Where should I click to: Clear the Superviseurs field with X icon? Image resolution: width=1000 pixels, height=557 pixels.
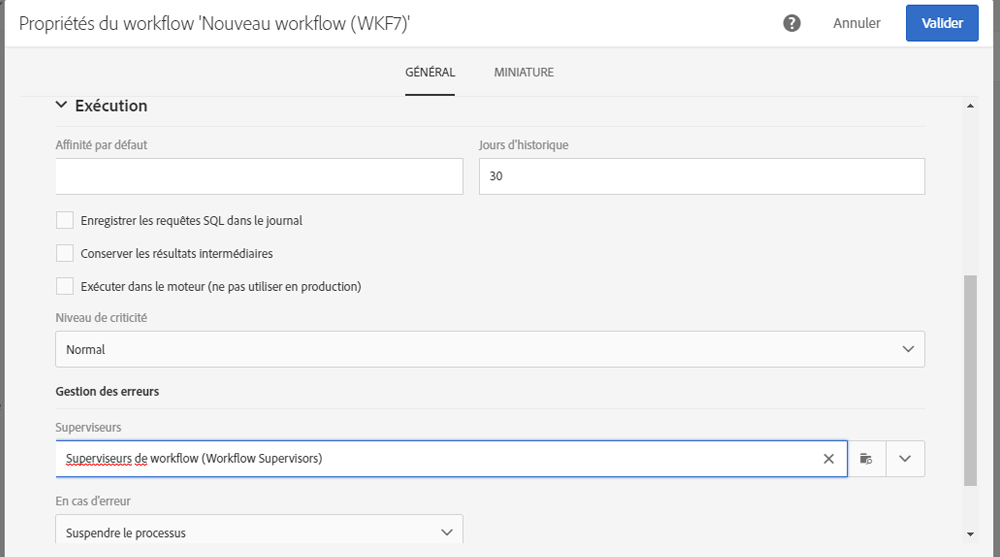[828, 459]
